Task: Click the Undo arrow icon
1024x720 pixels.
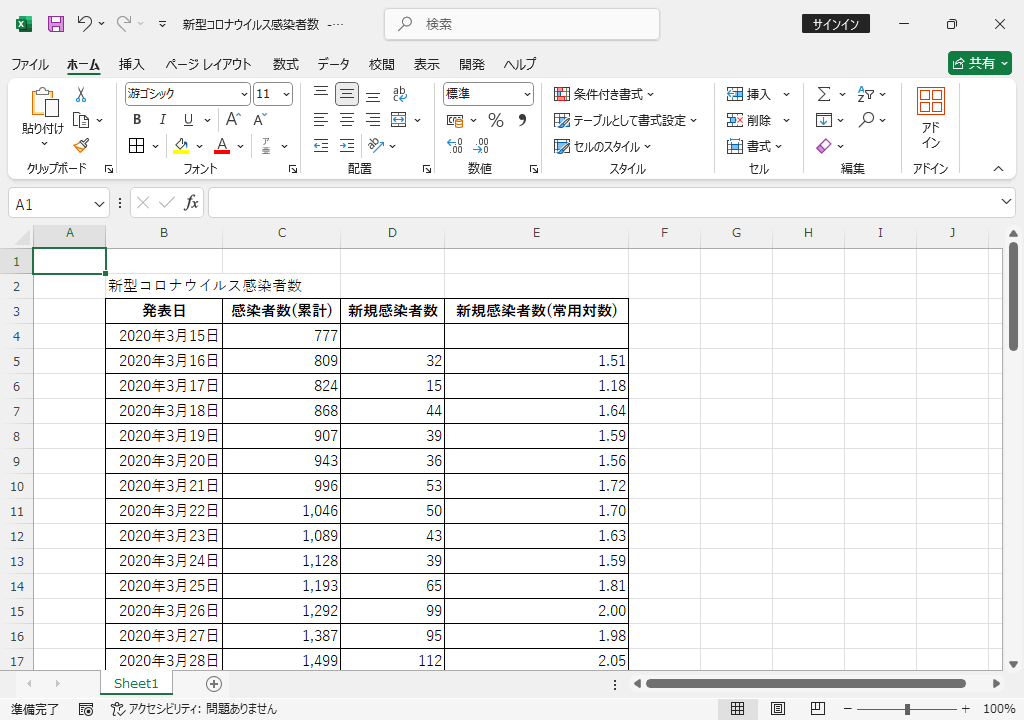Action: coord(84,24)
